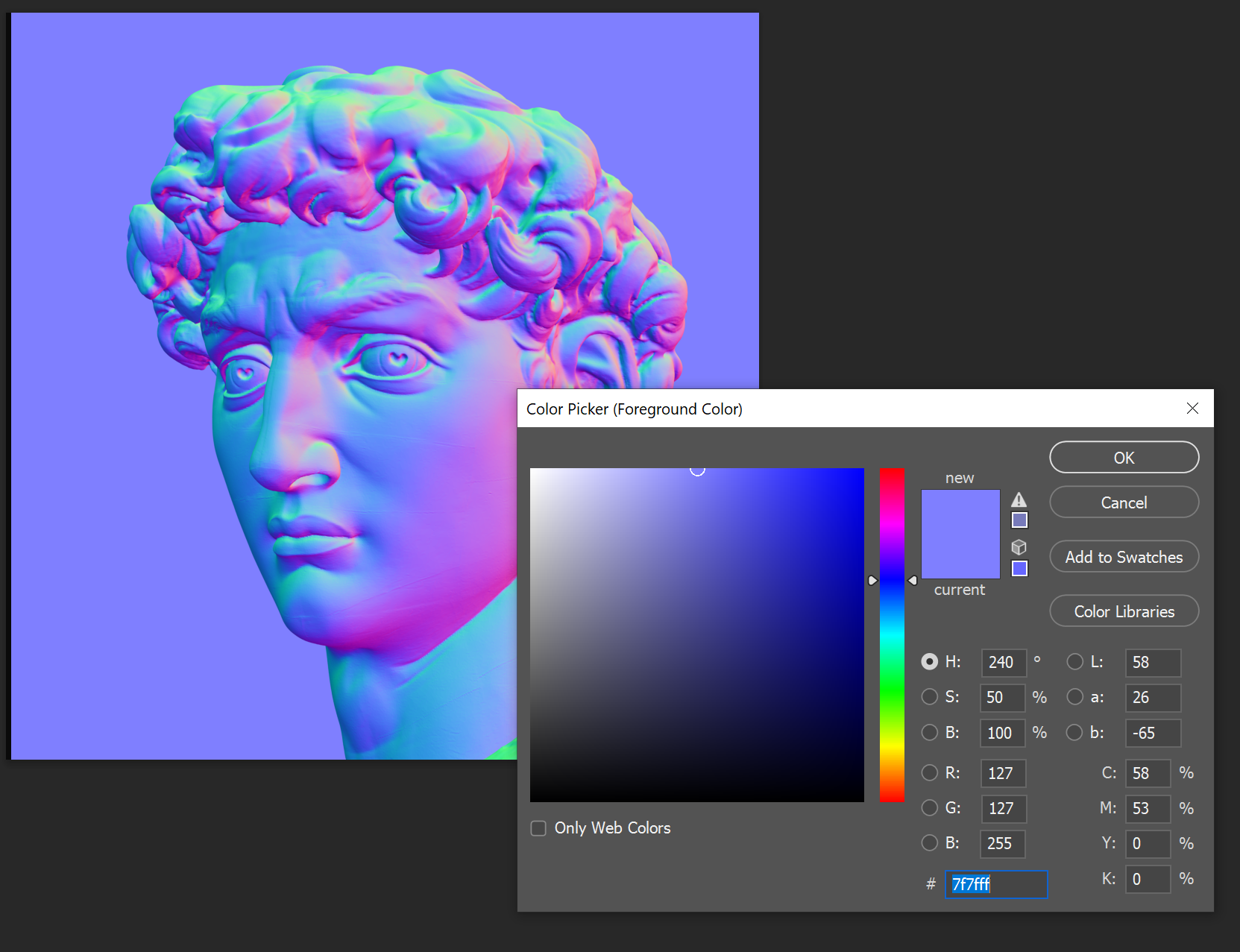Click the M magenta percentage field
This screenshot has width=1240, height=952.
[x=1148, y=808]
